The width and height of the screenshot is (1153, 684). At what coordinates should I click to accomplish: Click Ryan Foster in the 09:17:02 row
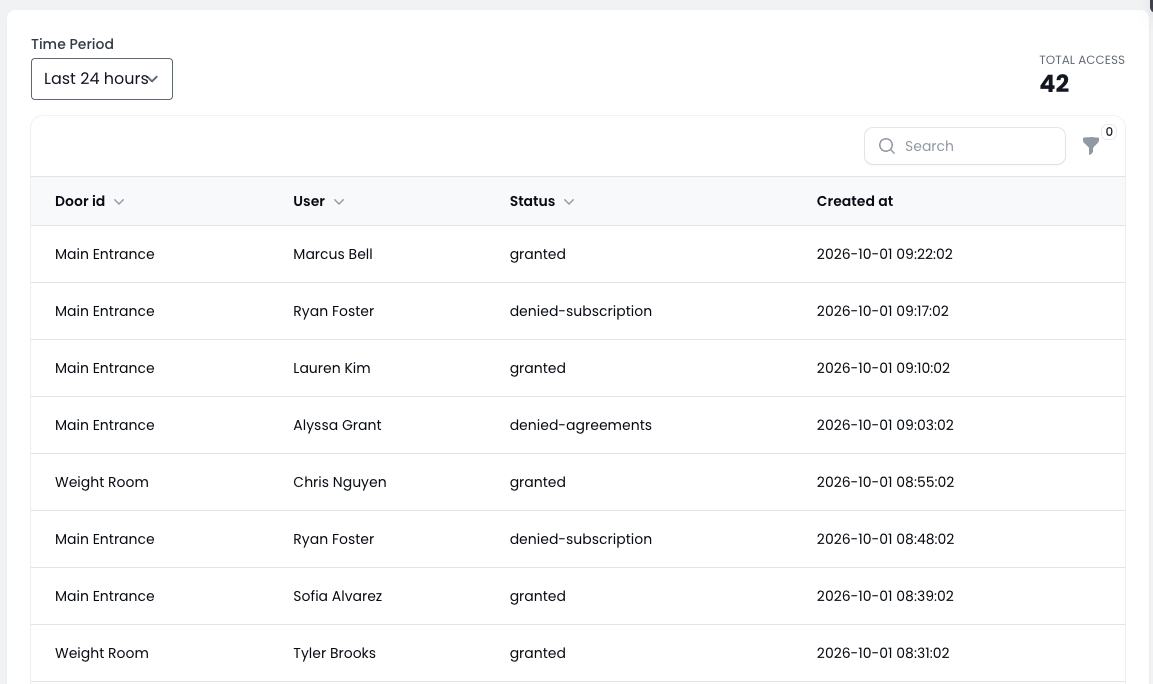pos(334,311)
